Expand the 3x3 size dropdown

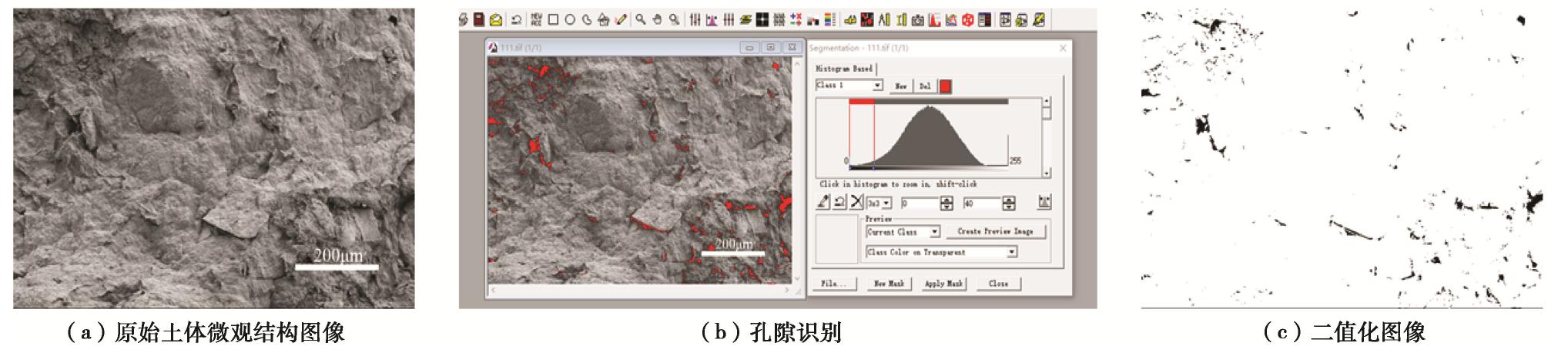tap(886, 203)
